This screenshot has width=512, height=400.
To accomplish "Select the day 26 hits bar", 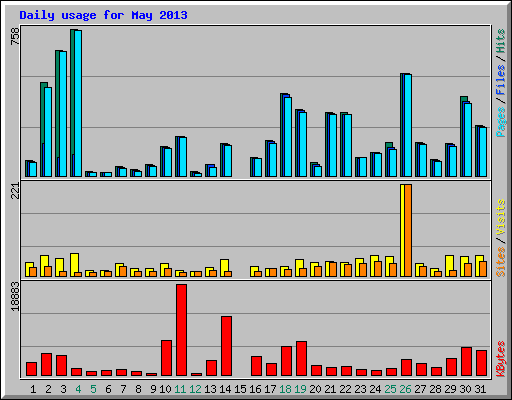I will pos(406,125).
